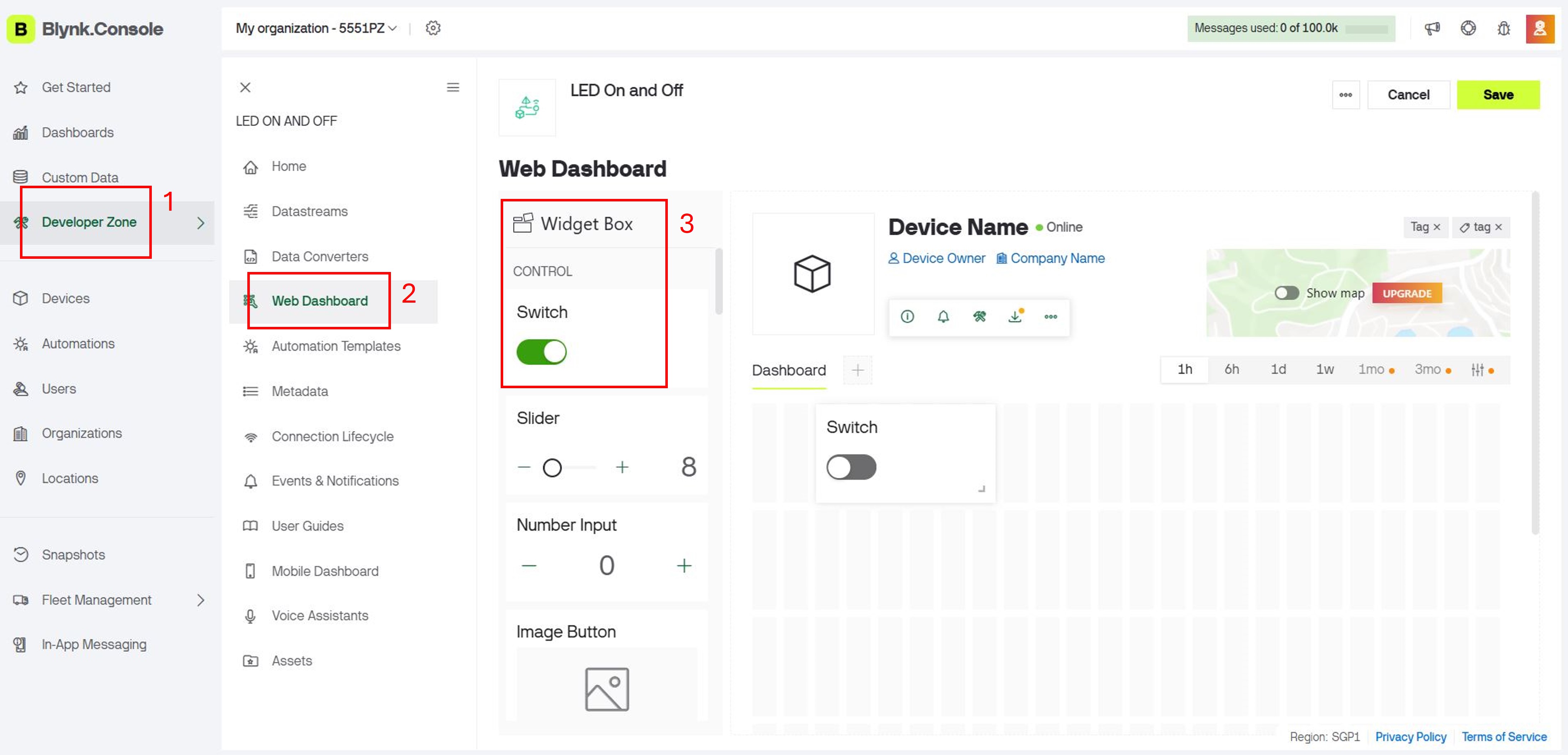Click the UPGRADE button
1568x755 pixels.
1407,293
